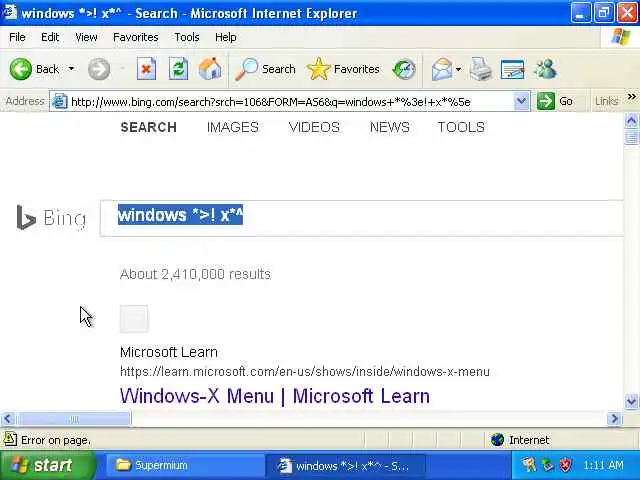Open the Favorites star button
The image size is (640, 480).
click(x=343, y=69)
